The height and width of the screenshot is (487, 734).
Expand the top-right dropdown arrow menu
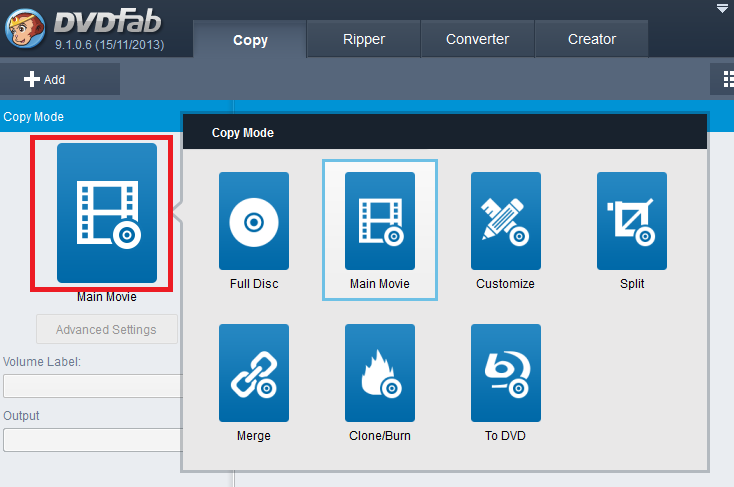pos(723,8)
